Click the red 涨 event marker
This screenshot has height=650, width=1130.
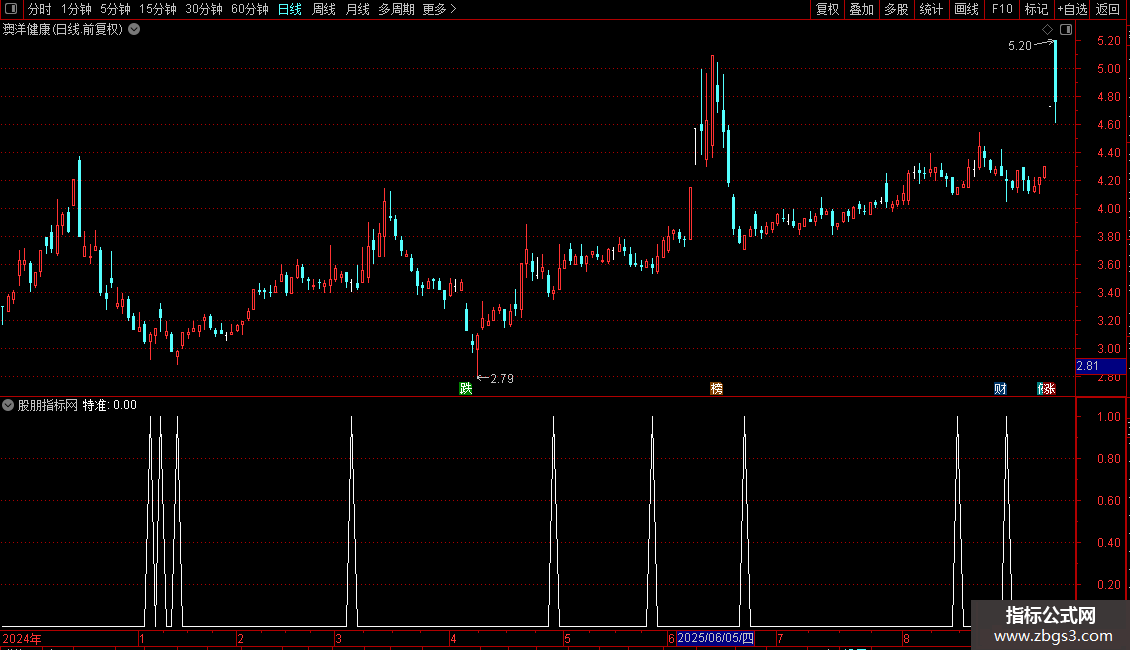pyautogui.click(x=1049, y=389)
